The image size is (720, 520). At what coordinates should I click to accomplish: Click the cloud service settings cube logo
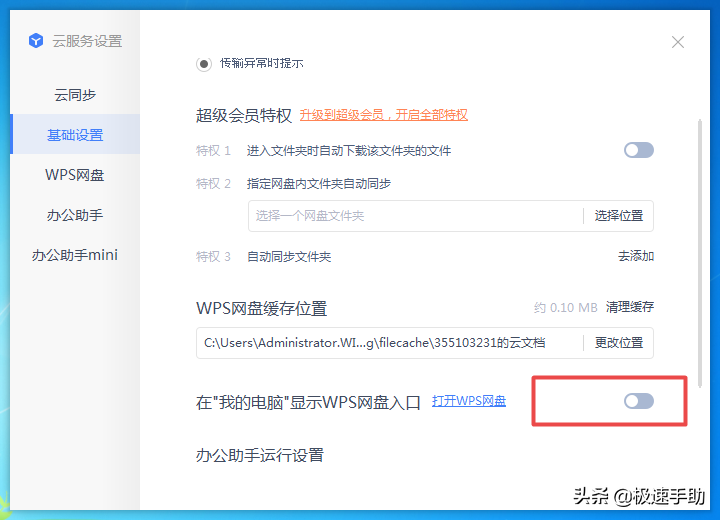click(x=36, y=40)
